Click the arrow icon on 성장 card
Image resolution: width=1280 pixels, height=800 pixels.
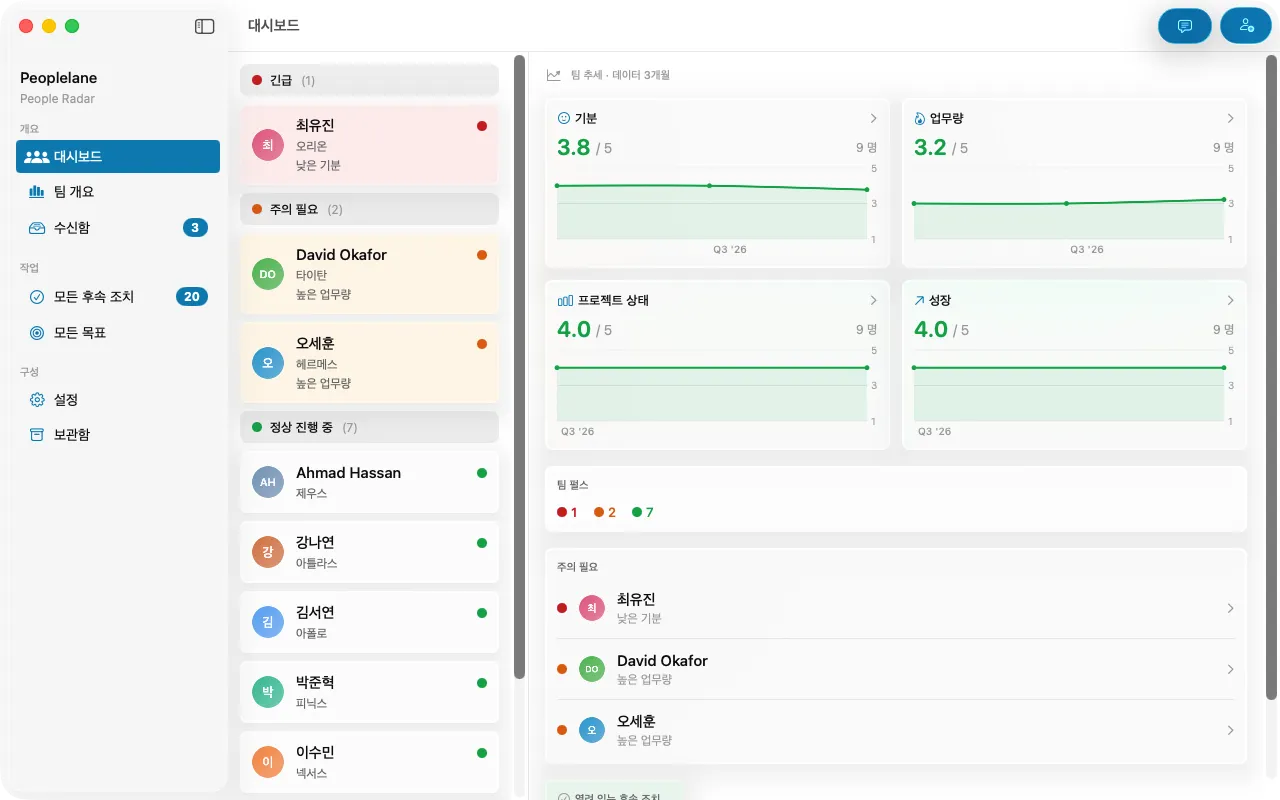(920, 300)
